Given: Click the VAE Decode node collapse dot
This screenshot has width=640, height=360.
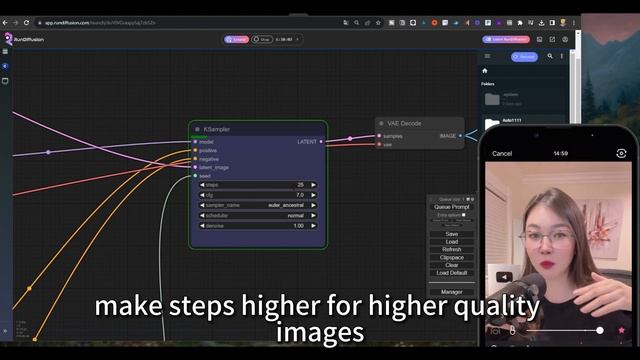Looking at the screenshot, I should (381, 123).
